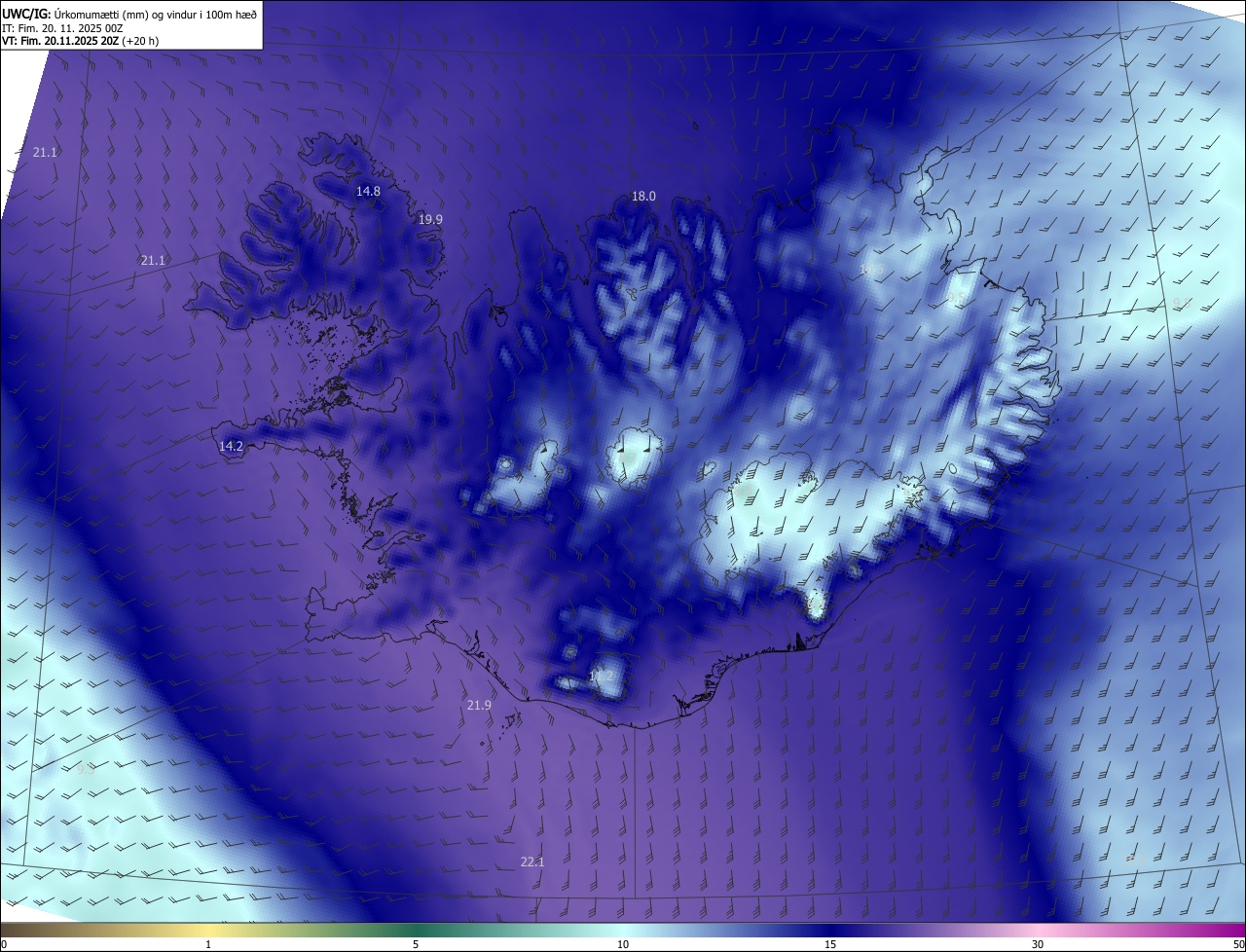Screen dimensions: 1246x952
Task: Click the valid time line 'VT: Fim. 20.11.2025 20Z (+20 h)'
Action: pyautogui.click(x=81, y=41)
